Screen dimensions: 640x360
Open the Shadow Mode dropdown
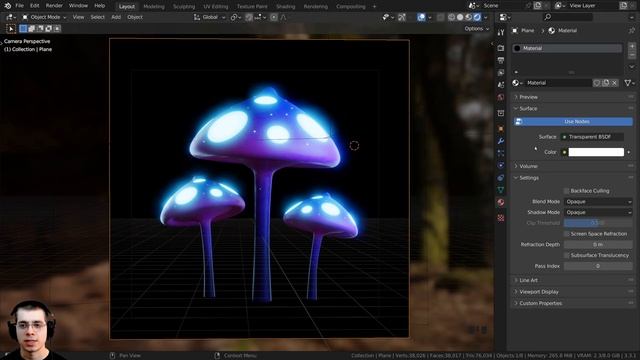598,212
